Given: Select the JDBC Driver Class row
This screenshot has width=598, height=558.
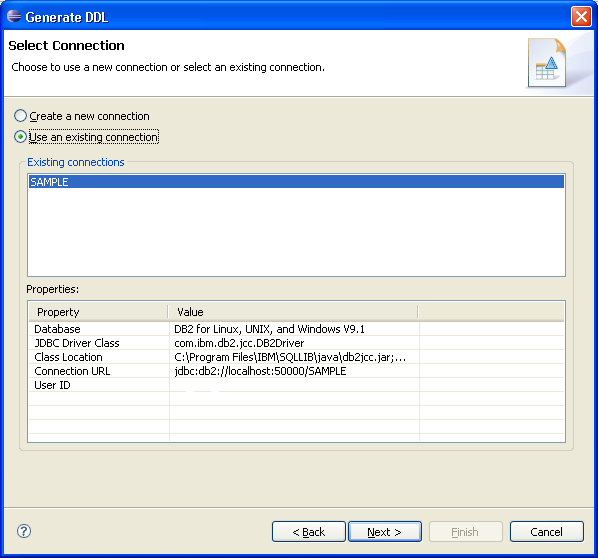Looking at the screenshot, I should coord(296,343).
